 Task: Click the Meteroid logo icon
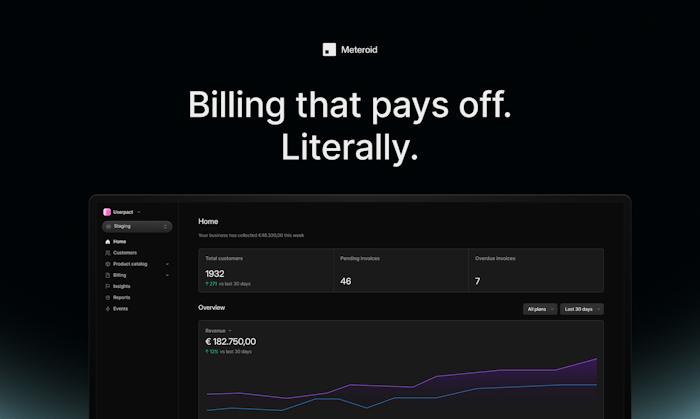point(329,50)
